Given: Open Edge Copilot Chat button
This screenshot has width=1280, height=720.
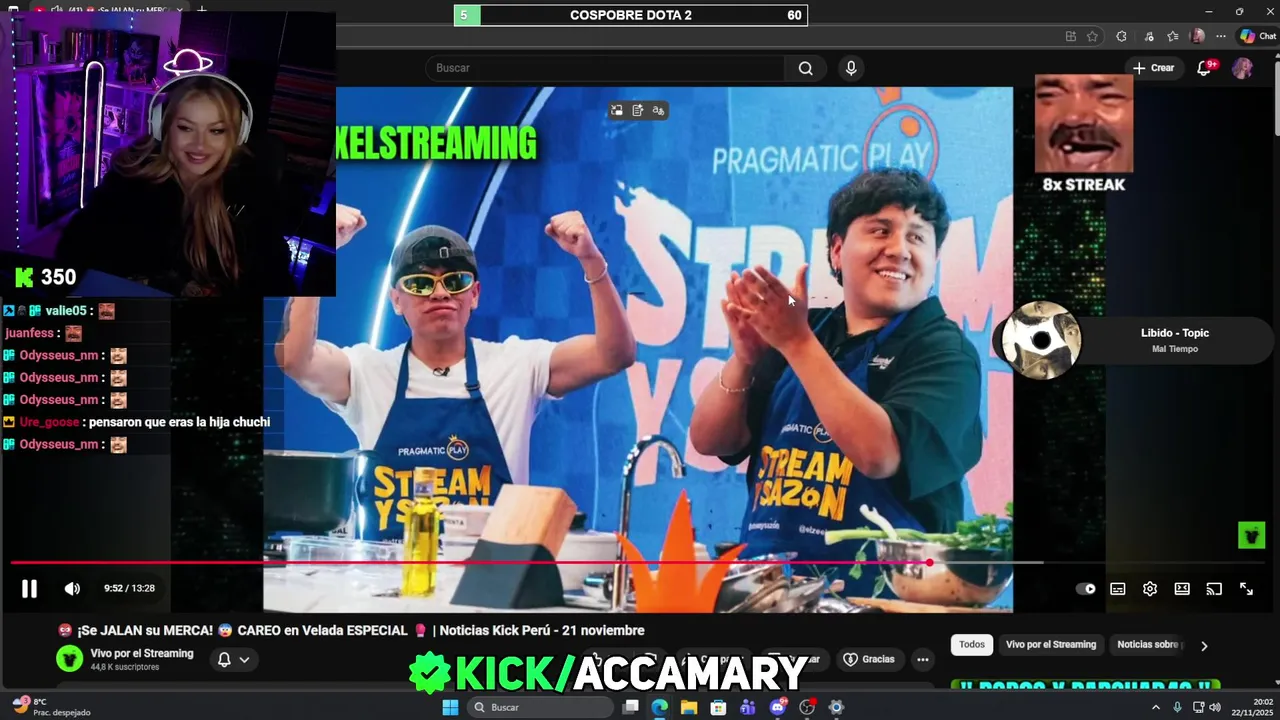Looking at the screenshot, I should pyautogui.click(x=1257, y=36).
